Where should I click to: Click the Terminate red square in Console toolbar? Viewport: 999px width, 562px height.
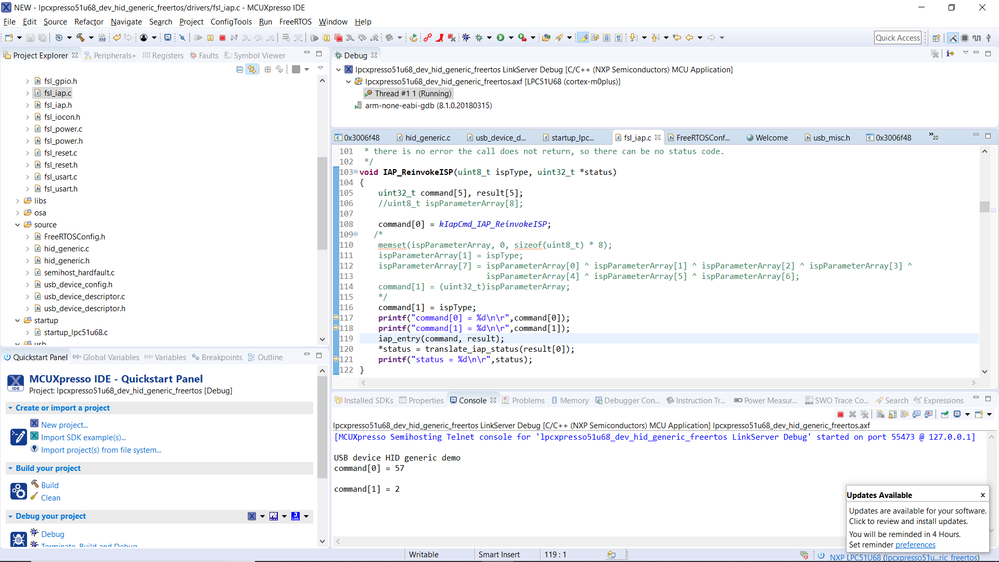839,414
